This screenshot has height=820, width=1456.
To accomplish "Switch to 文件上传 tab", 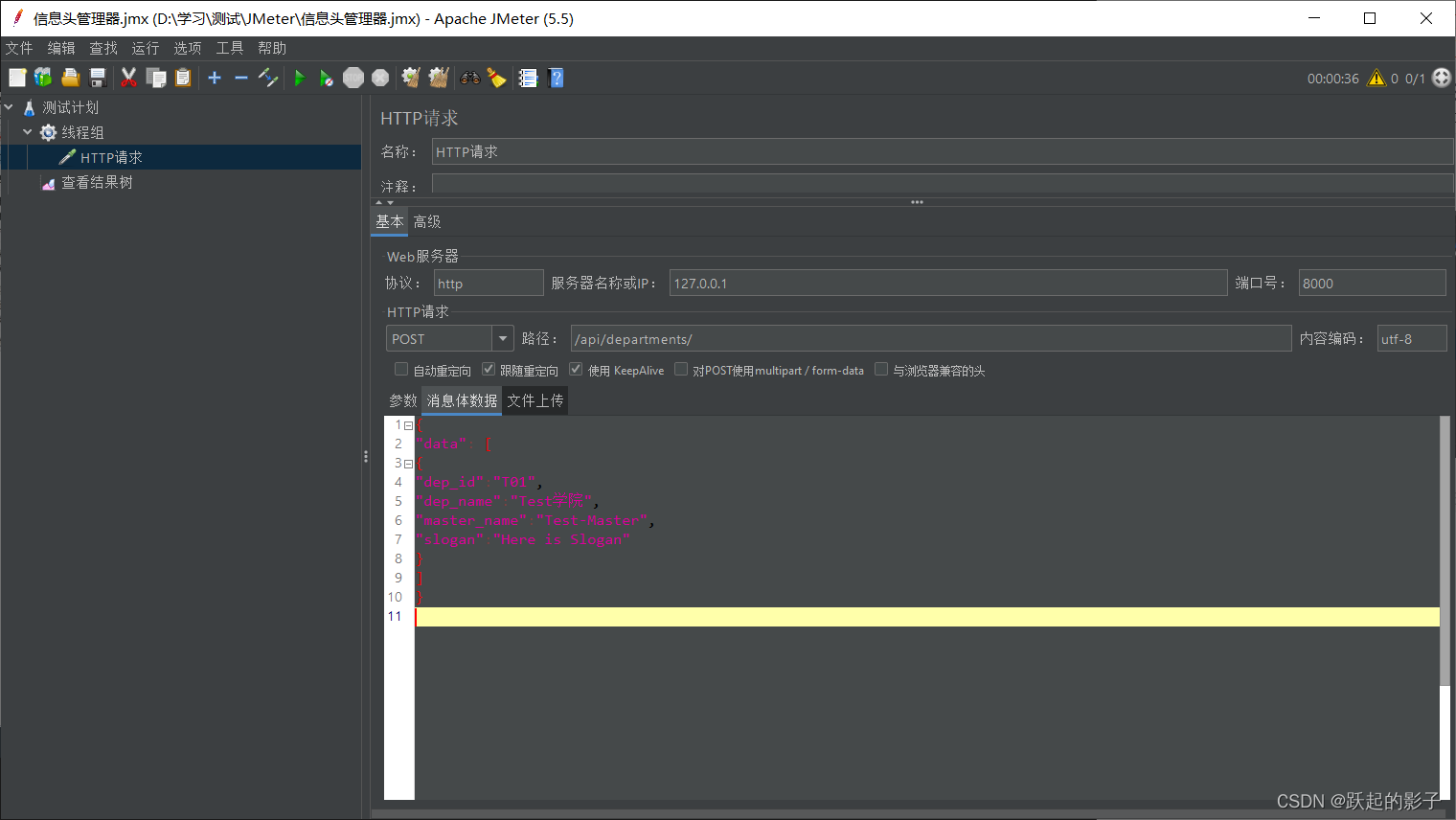I will pyautogui.click(x=535, y=400).
